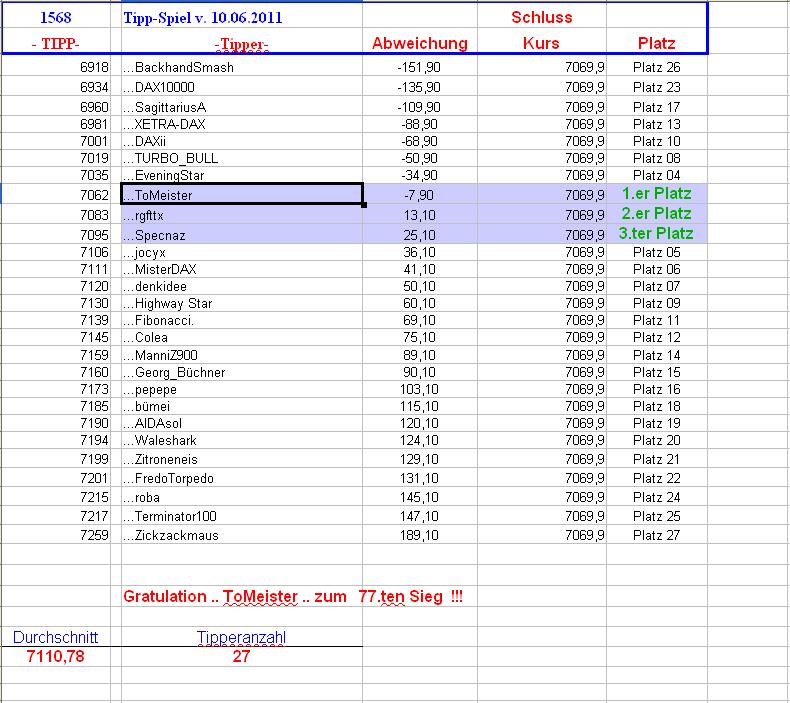Select the '3.ter Platz' cell
This screenshot has height=703, width=790.
(656, 234)
